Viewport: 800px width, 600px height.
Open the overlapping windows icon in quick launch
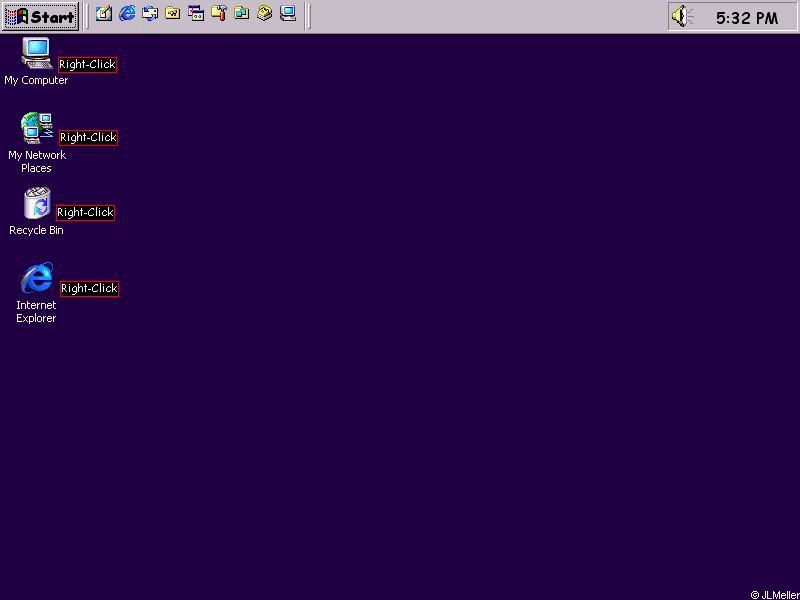tap(195, 13)
